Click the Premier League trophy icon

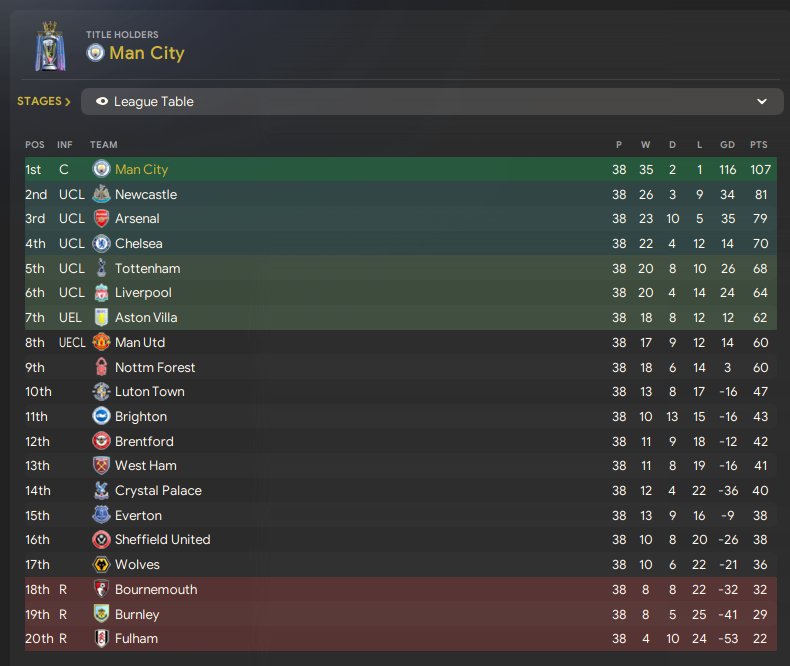point(47,45)
